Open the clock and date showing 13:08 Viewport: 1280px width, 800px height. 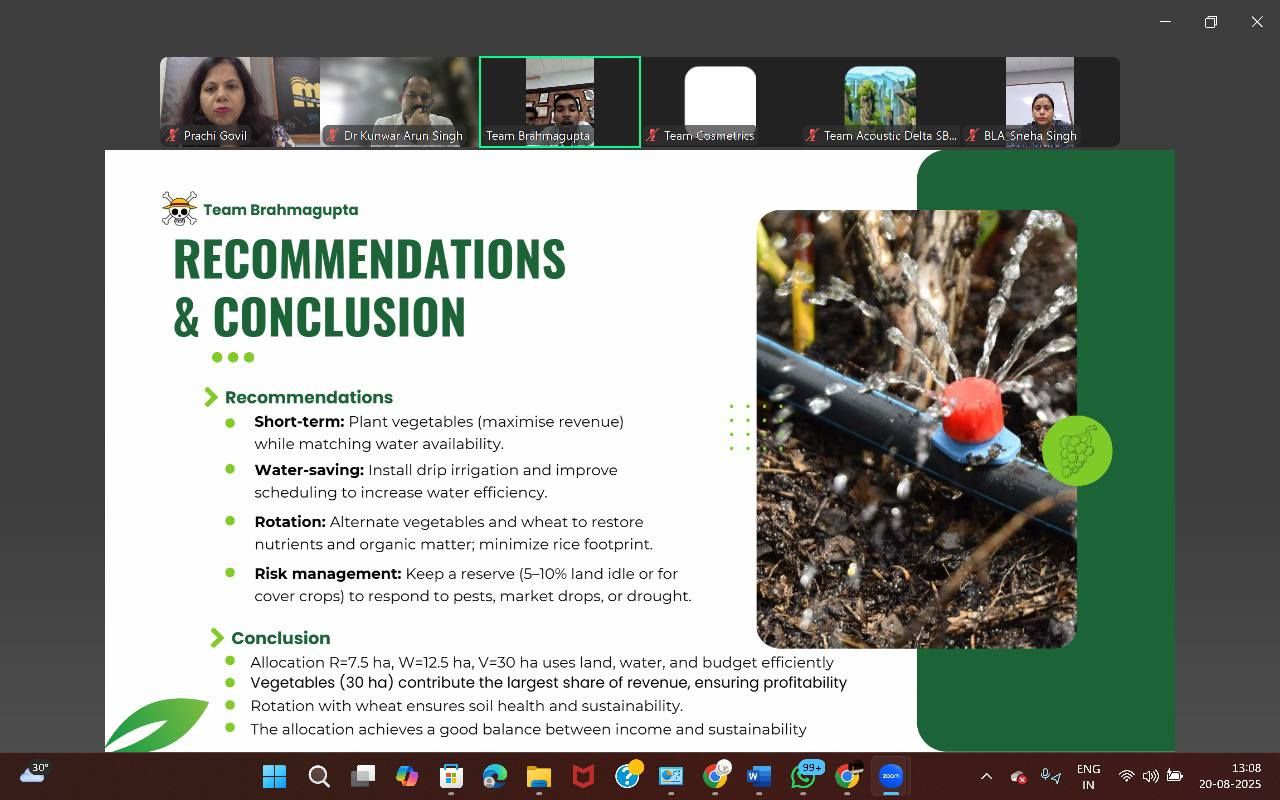(x=1230, y=776)
